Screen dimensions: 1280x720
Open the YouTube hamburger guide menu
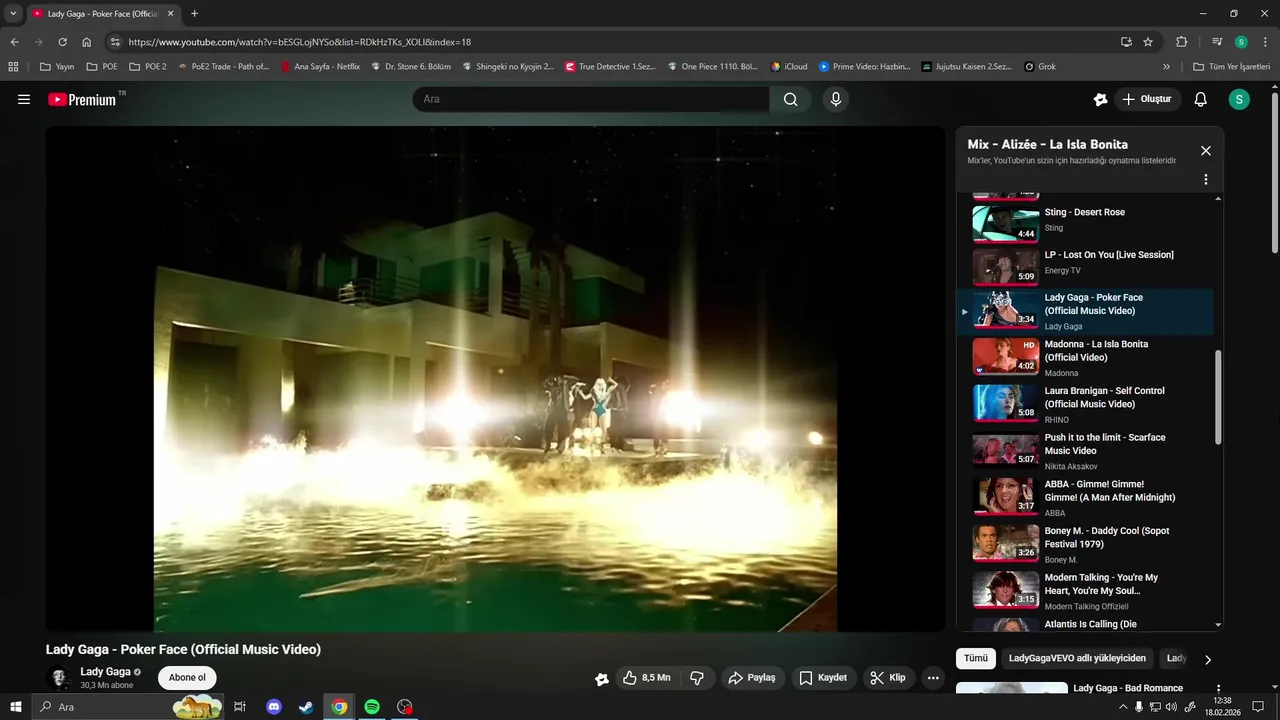tap(24, 99)
